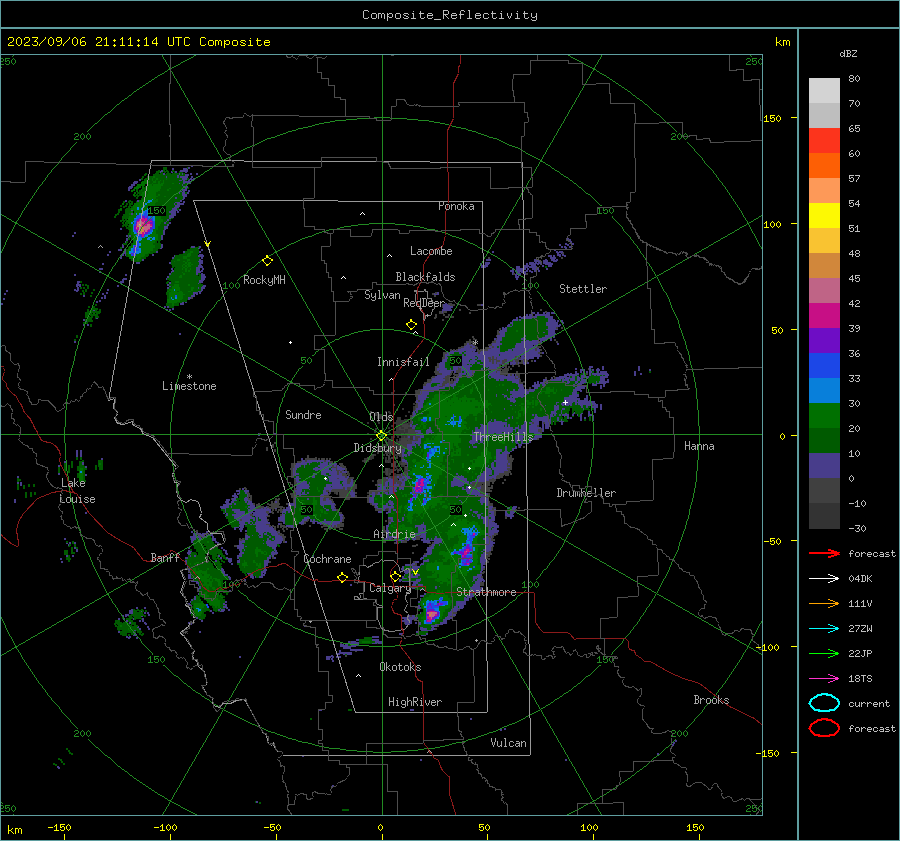Click the cyan current ellipse icon

824,703
